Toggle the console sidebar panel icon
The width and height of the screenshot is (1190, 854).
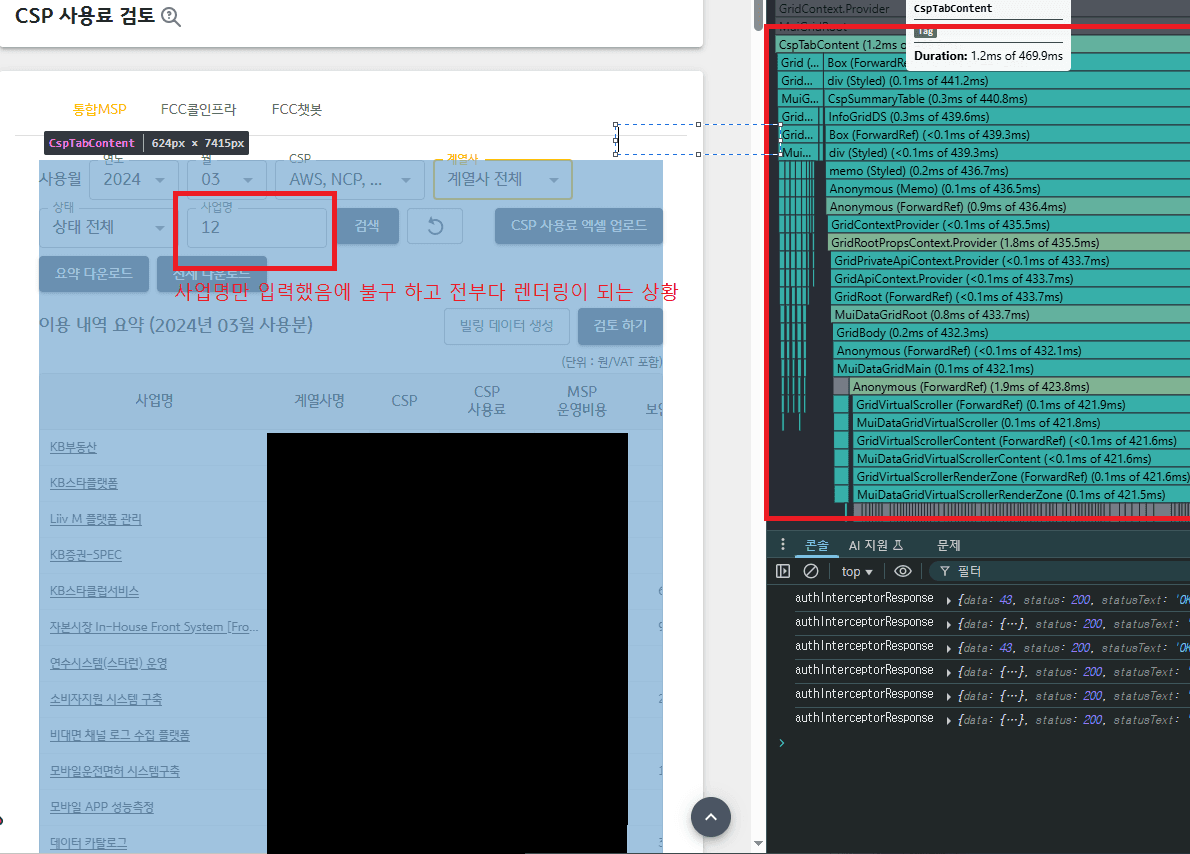coord(783,571)
